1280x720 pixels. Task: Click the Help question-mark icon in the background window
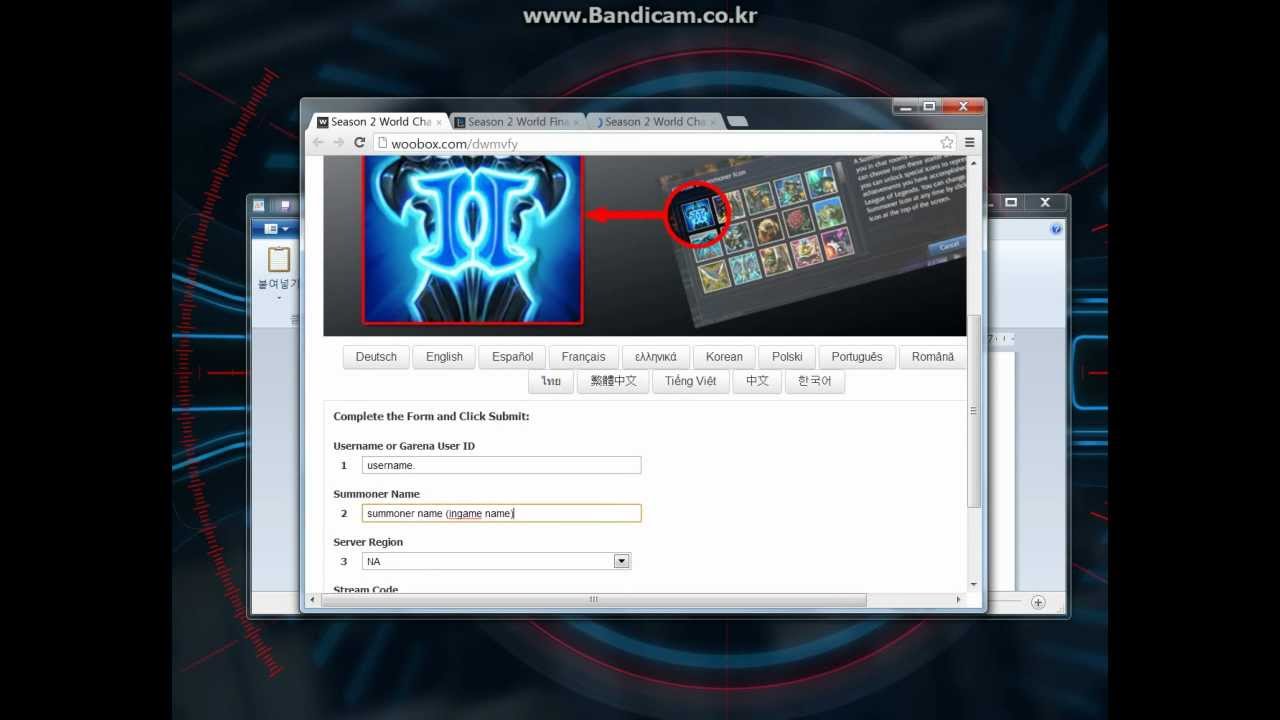tap(1056, 228)
